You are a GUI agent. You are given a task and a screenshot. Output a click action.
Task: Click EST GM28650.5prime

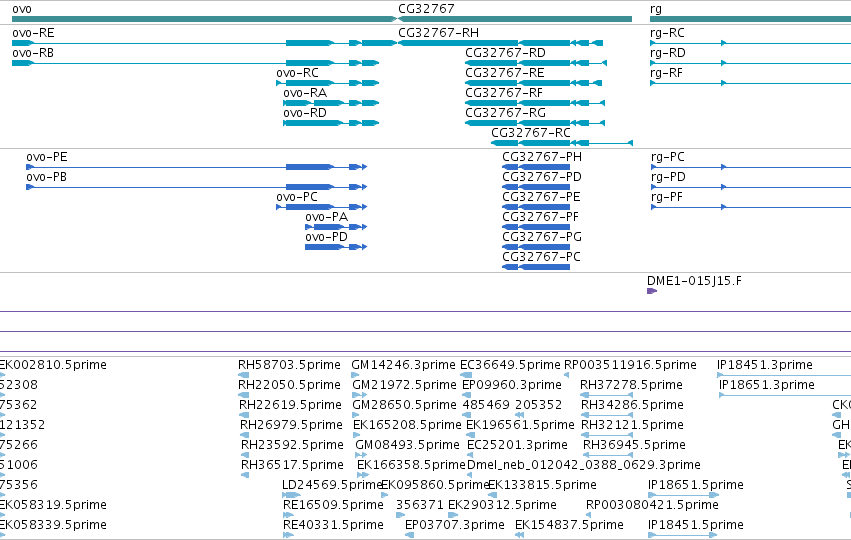tap(406, 405)
